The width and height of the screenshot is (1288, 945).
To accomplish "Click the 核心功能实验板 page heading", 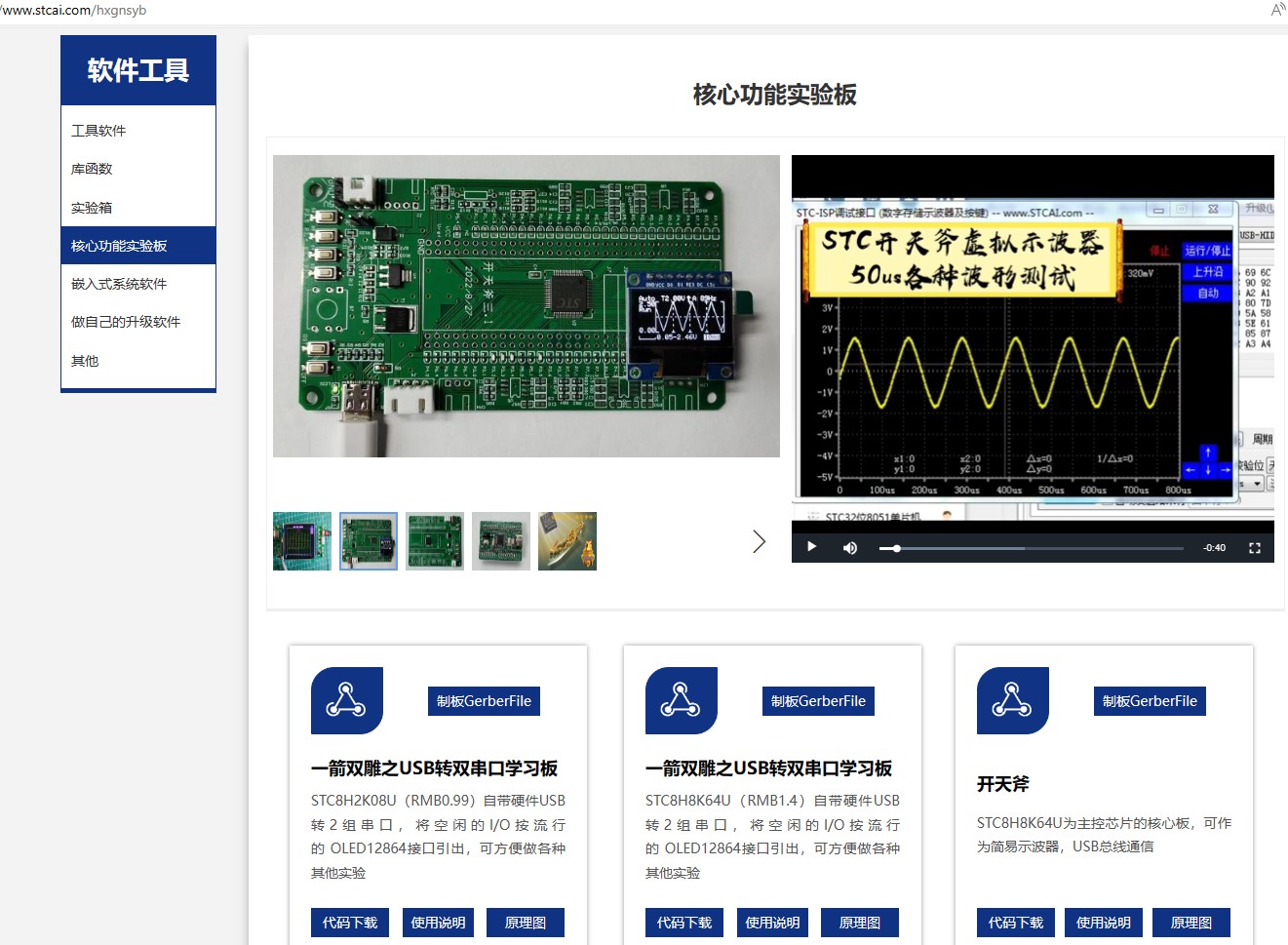I will coord(774,95).
